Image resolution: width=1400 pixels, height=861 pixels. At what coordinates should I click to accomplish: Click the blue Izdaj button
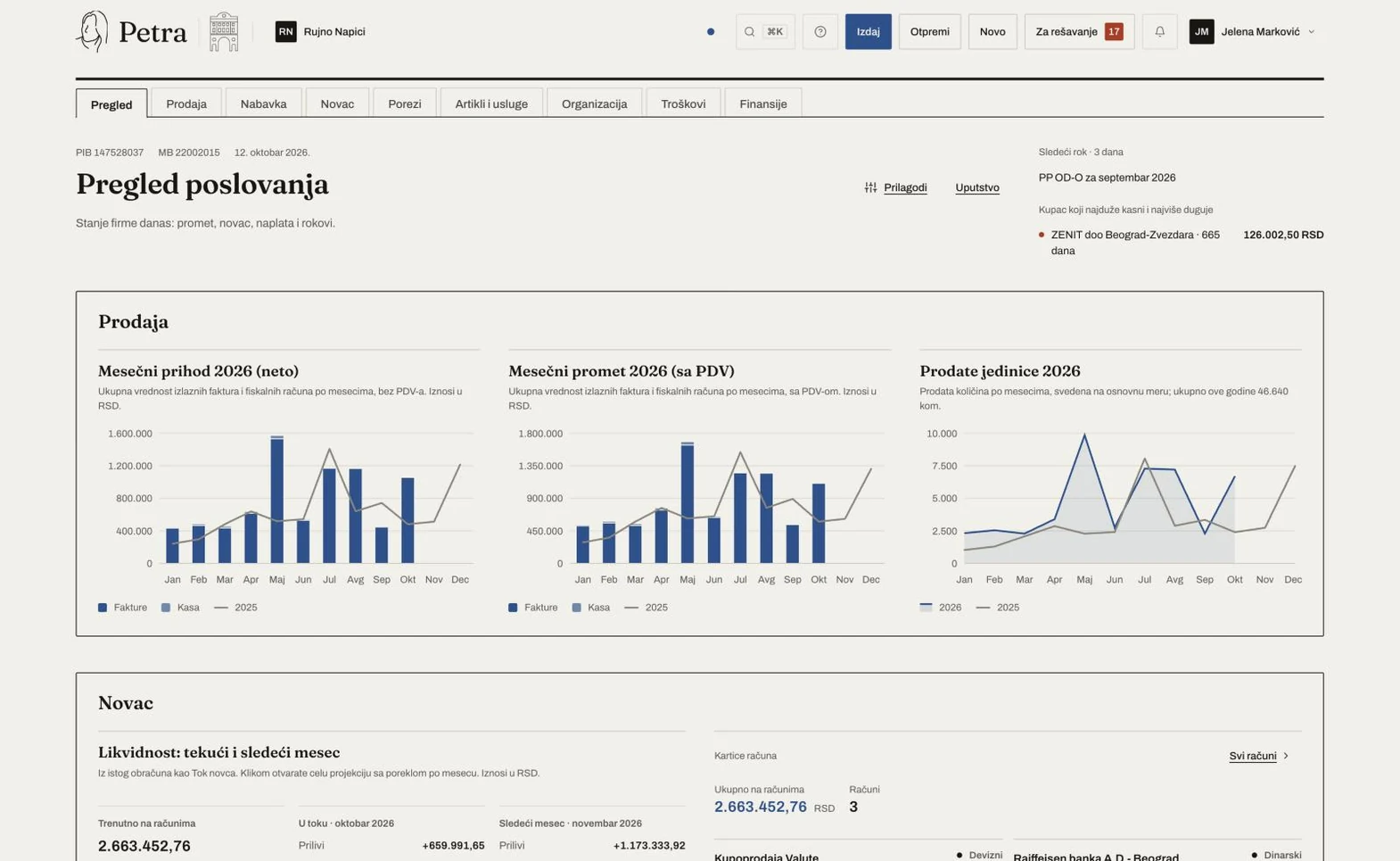coord(869,31)
